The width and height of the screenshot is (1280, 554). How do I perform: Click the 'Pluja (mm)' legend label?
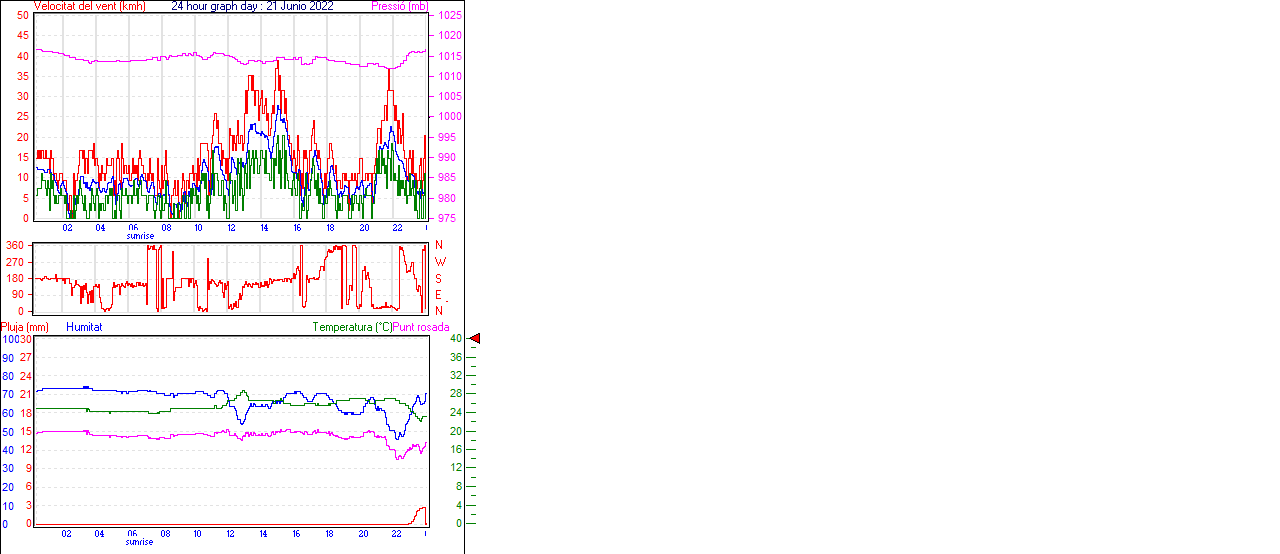pyautogui.click(x=25, y=327)
